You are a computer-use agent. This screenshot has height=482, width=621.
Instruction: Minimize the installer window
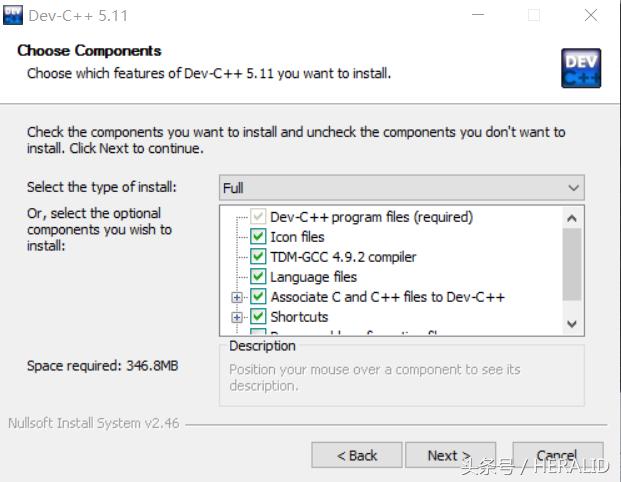(478, 15)
